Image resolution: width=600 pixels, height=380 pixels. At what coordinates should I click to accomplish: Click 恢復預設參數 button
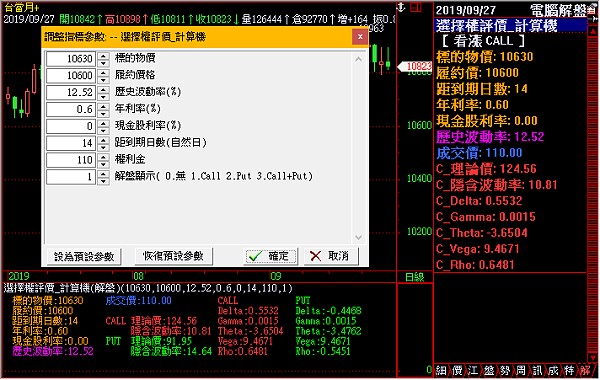point(173,256)
